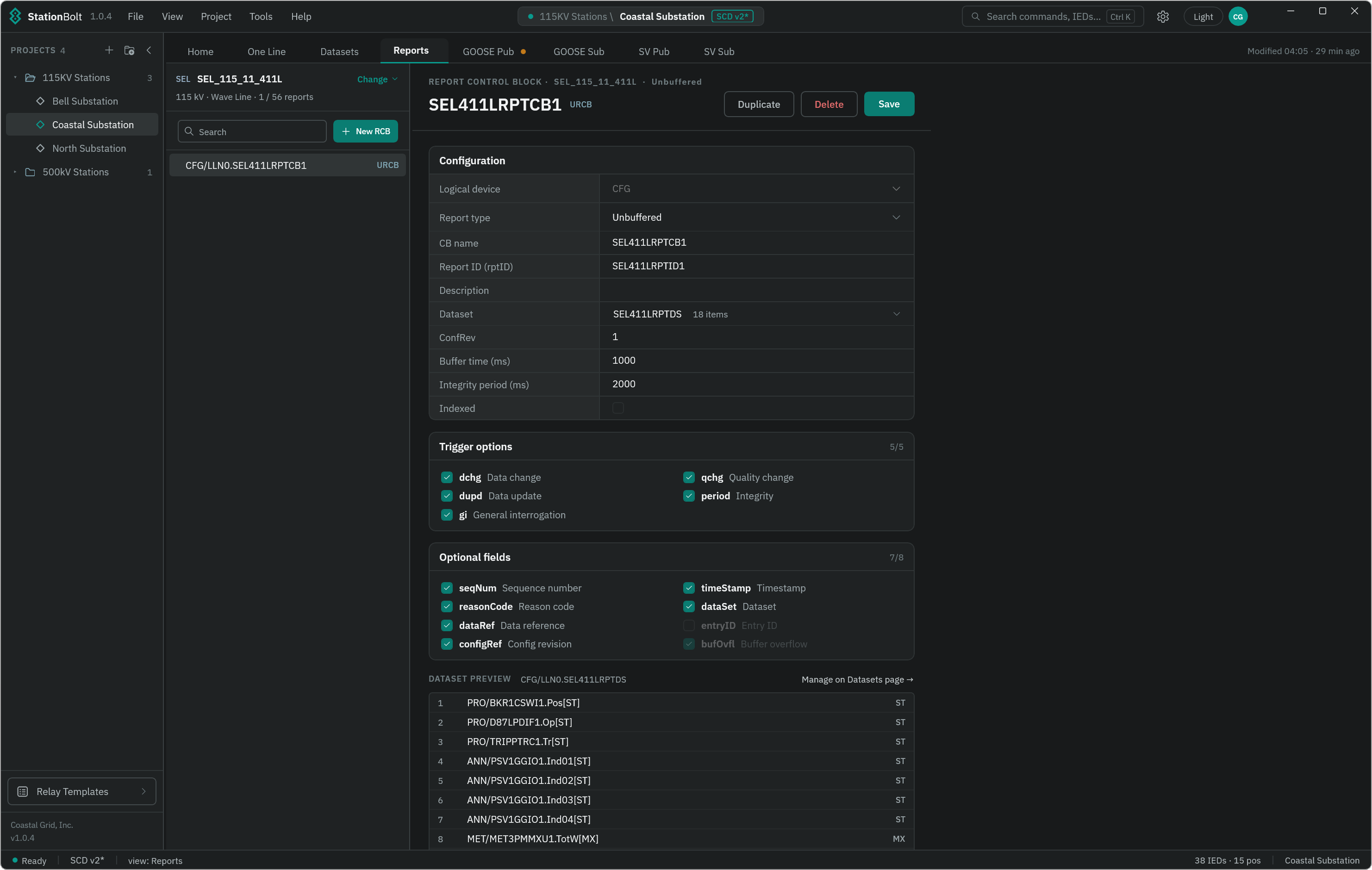
Task: Open the Dataset SEL411LRPTDS dropdown
Action: coord(757,314)
